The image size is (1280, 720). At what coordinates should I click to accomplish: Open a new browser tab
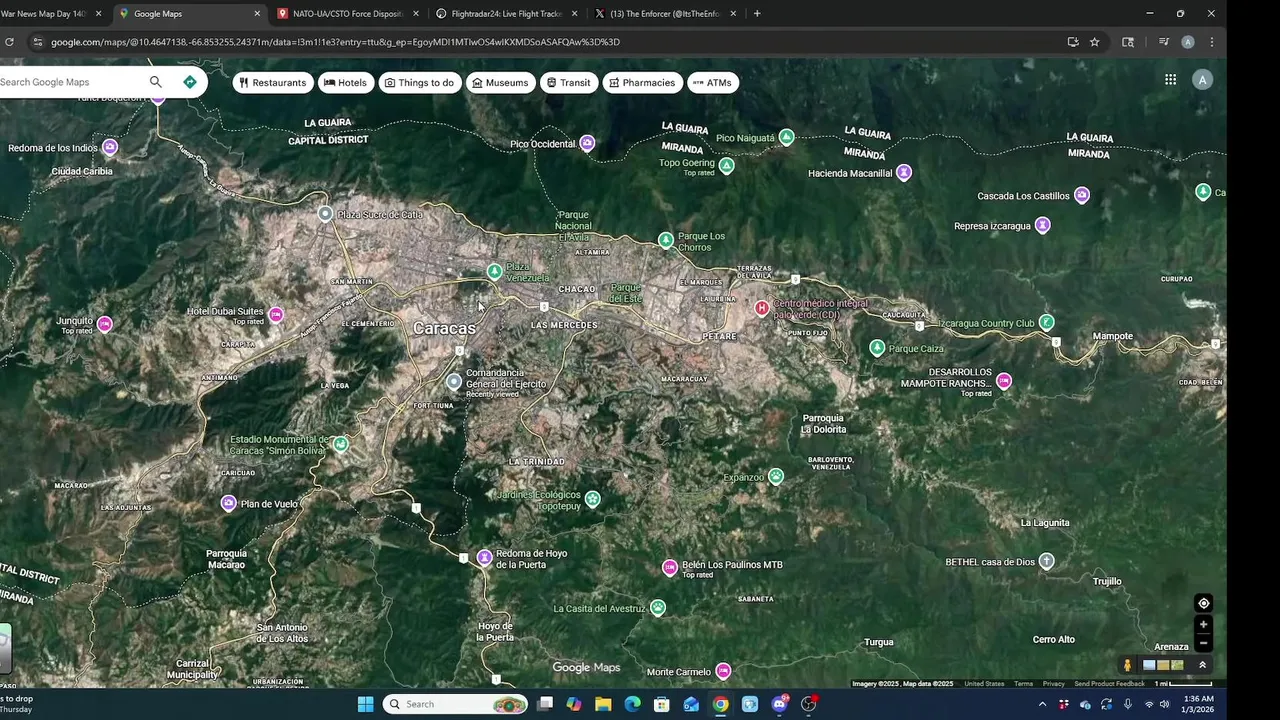click(x=757, y=14)
